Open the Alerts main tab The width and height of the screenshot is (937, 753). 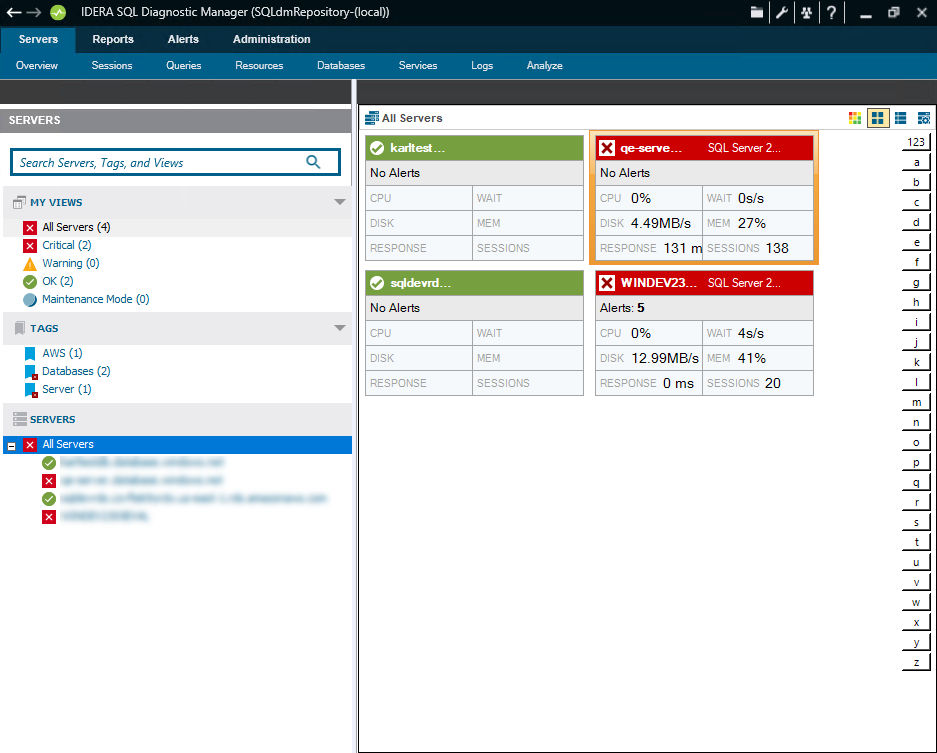point(183,39)
